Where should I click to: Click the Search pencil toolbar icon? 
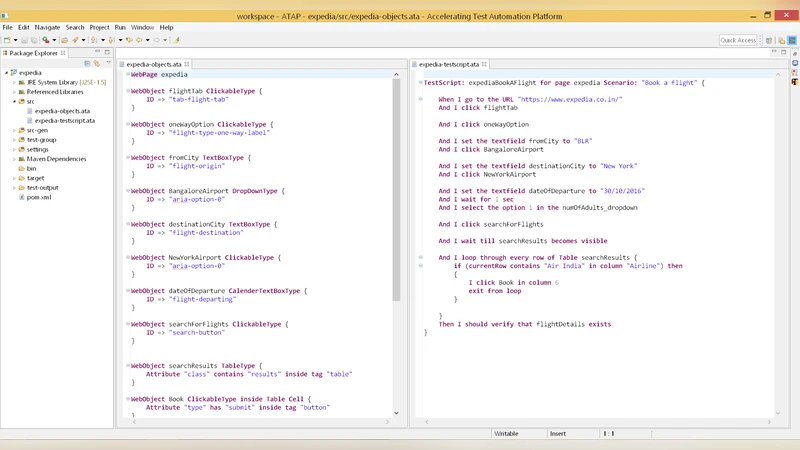point(75,40)
